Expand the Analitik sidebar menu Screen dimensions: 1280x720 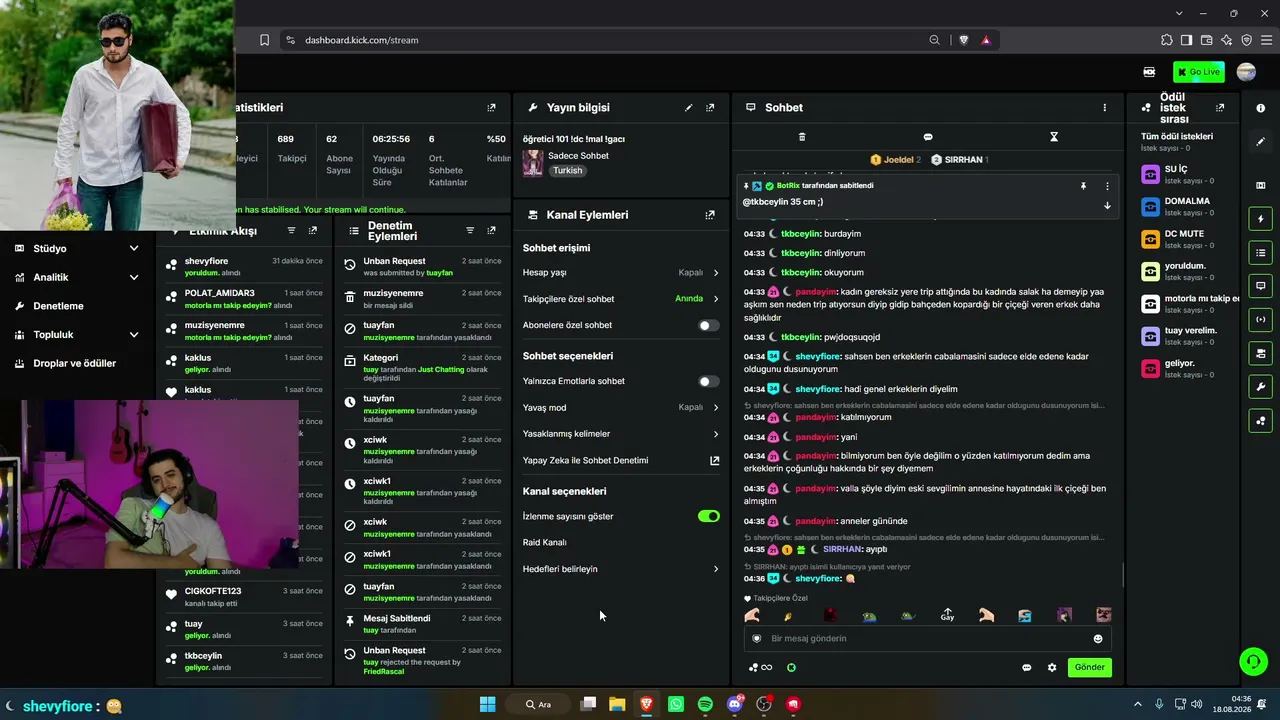coord(77,277)
